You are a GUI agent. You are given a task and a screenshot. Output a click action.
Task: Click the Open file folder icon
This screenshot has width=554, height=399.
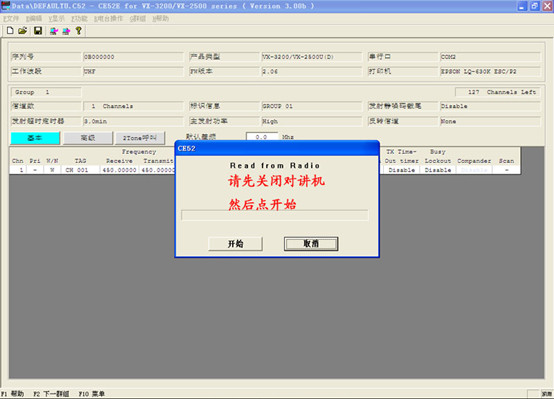pos(23,31)
